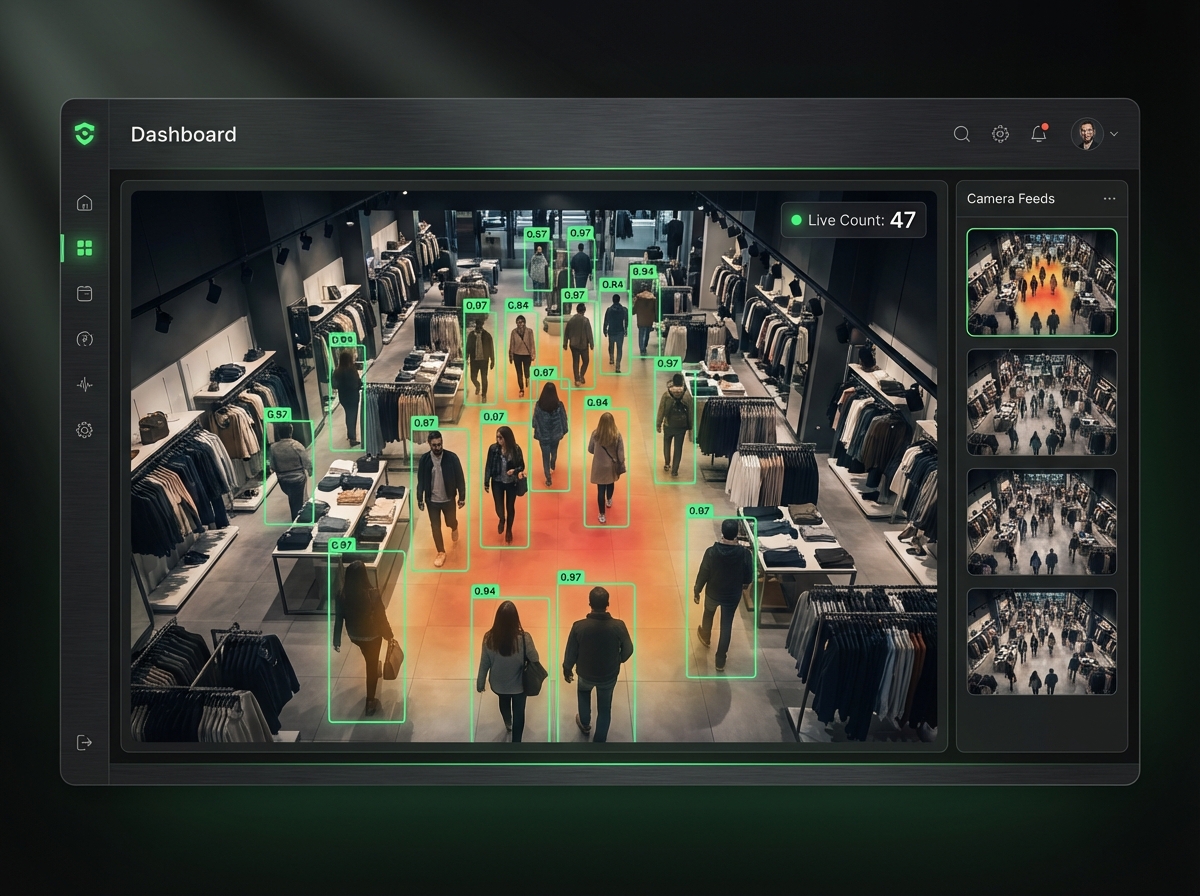Open the sidebar Settings gear icon
The image size is (1200, 896).
[x=84, y=429]
